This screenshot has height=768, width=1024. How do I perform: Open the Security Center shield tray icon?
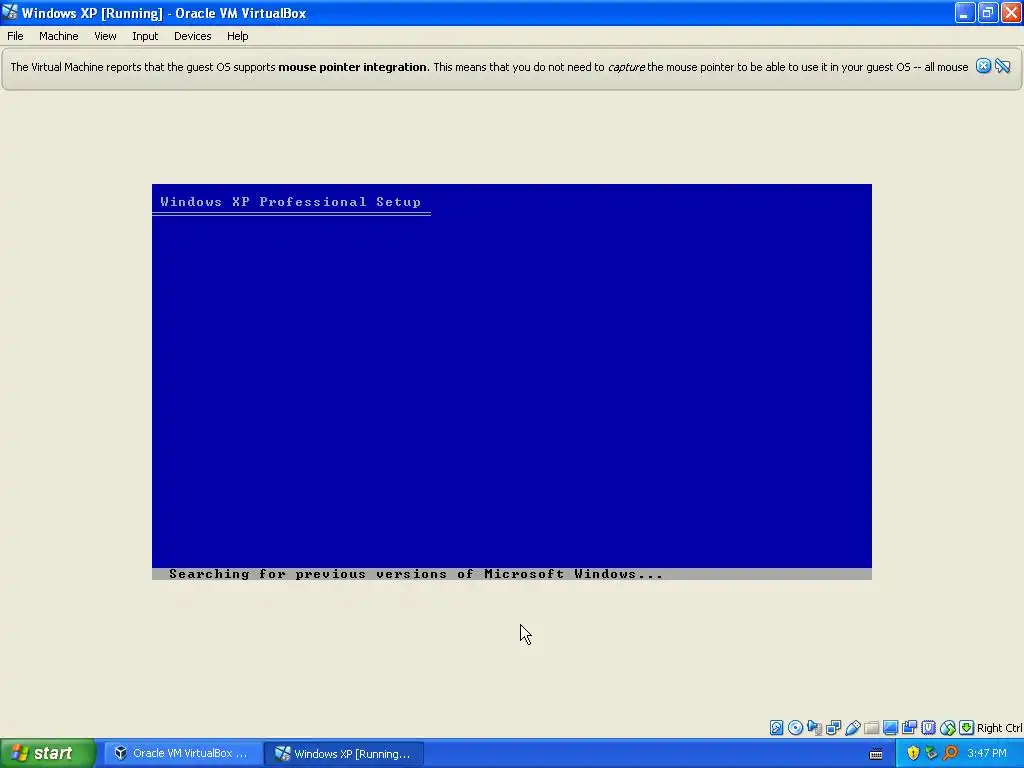point(913,754)
